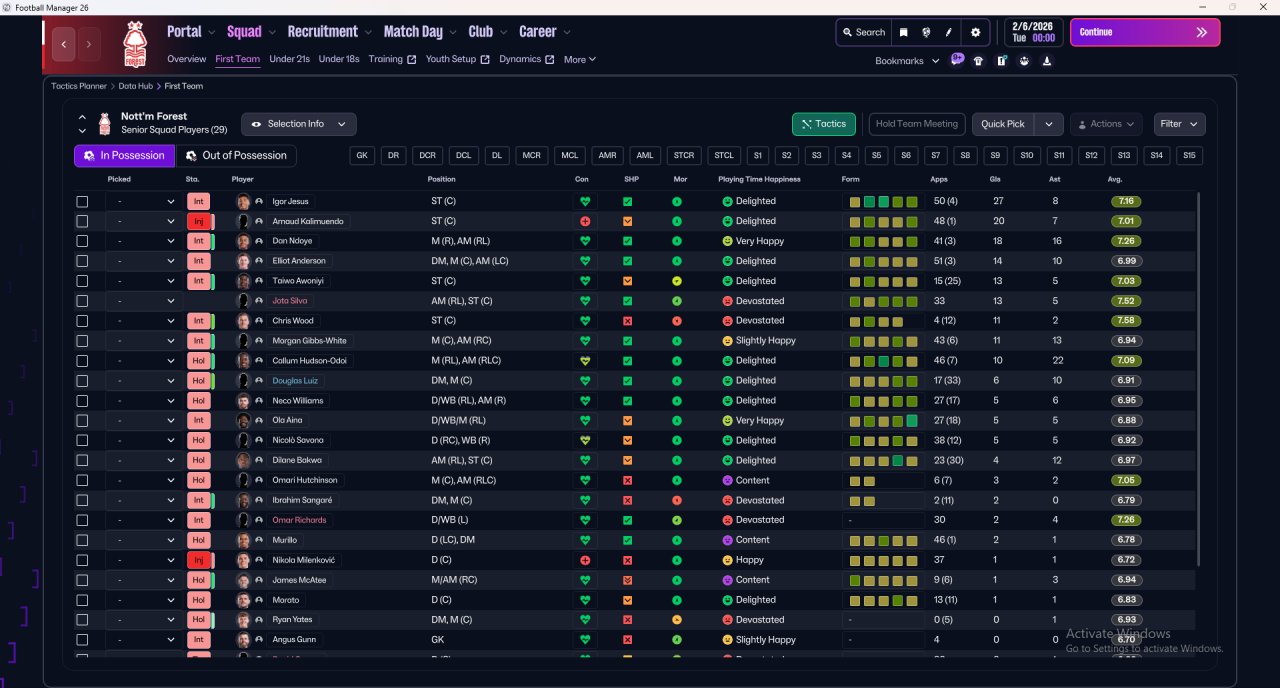
Task: Expand the Filter dropdown
Action: click(1179, 124)
